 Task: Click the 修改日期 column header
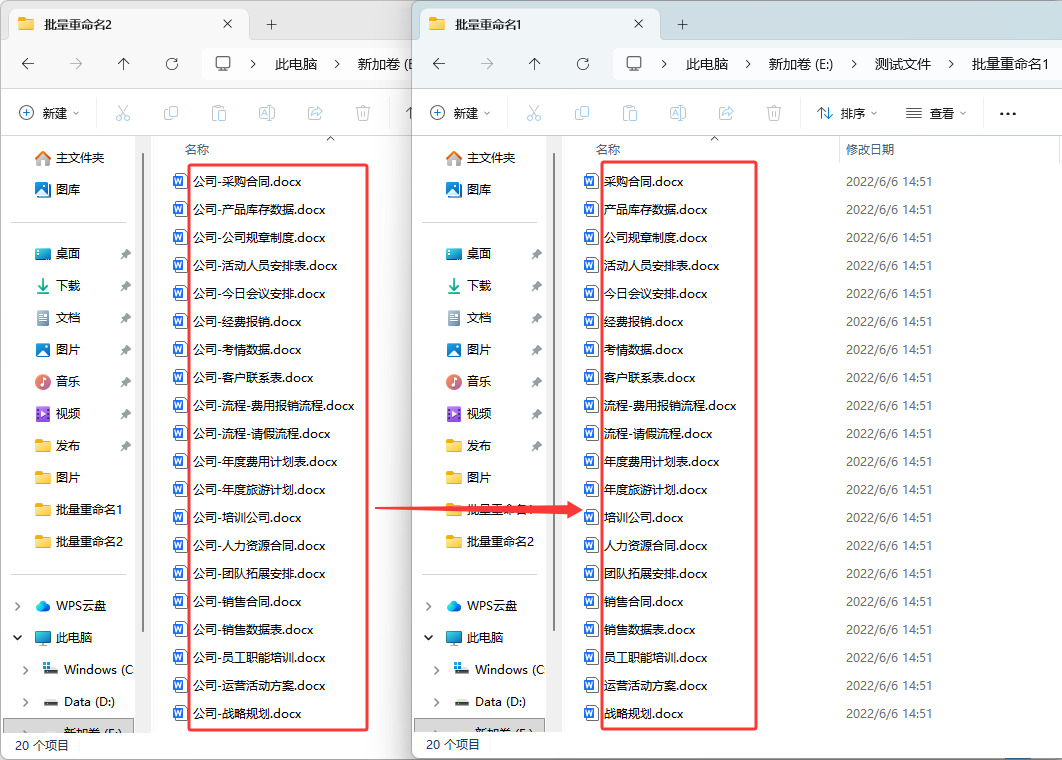[870, 149]
